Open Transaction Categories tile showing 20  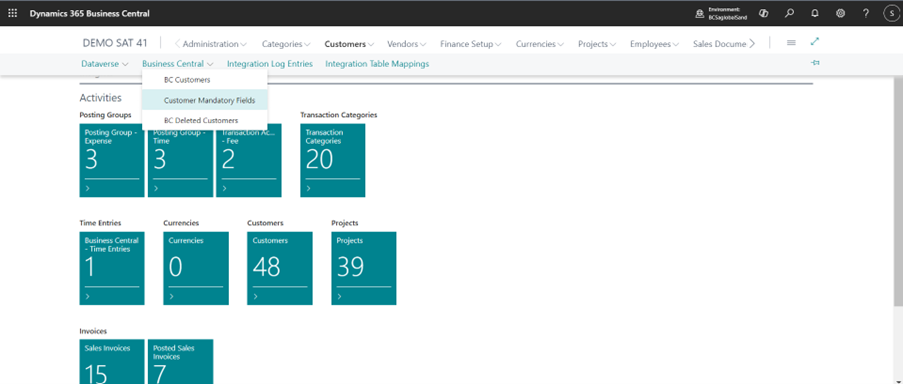tap(333, 160)
